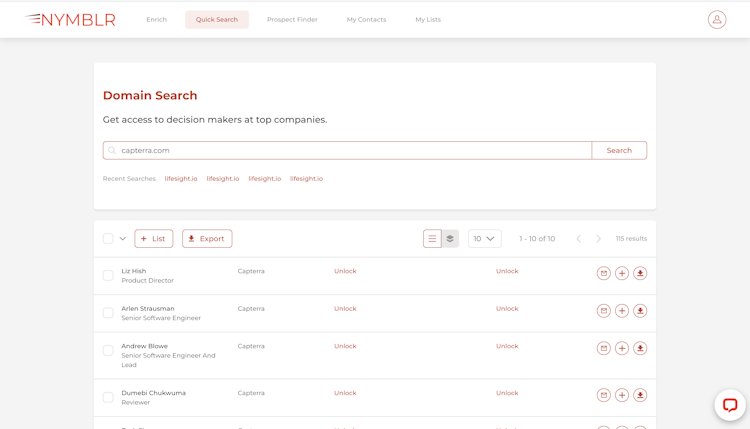Click first lifesight.io recent search
Image resolution: width=750 pixels, height=429 pixels.
181,178
